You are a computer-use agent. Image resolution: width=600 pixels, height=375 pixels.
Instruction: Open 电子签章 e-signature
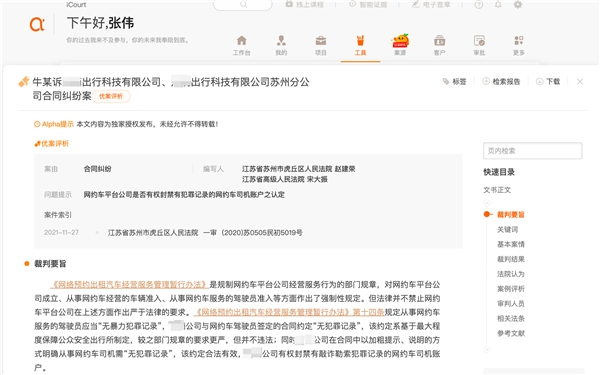(431, 5)
